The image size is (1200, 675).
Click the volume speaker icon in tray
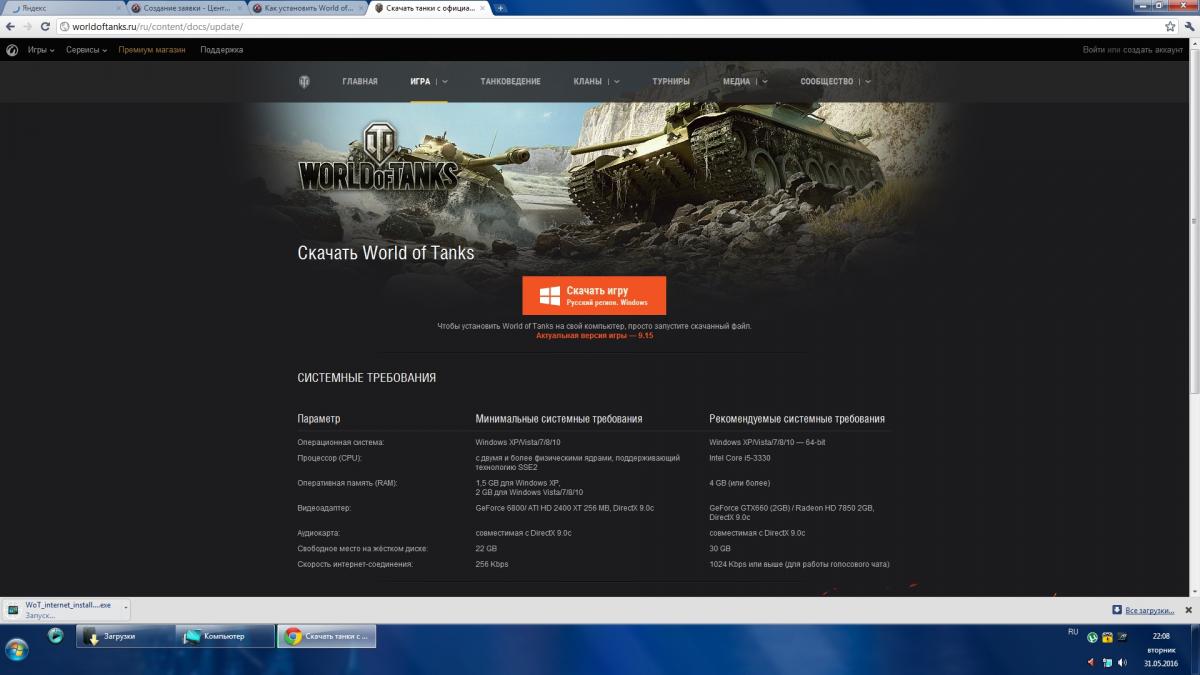1122,662
